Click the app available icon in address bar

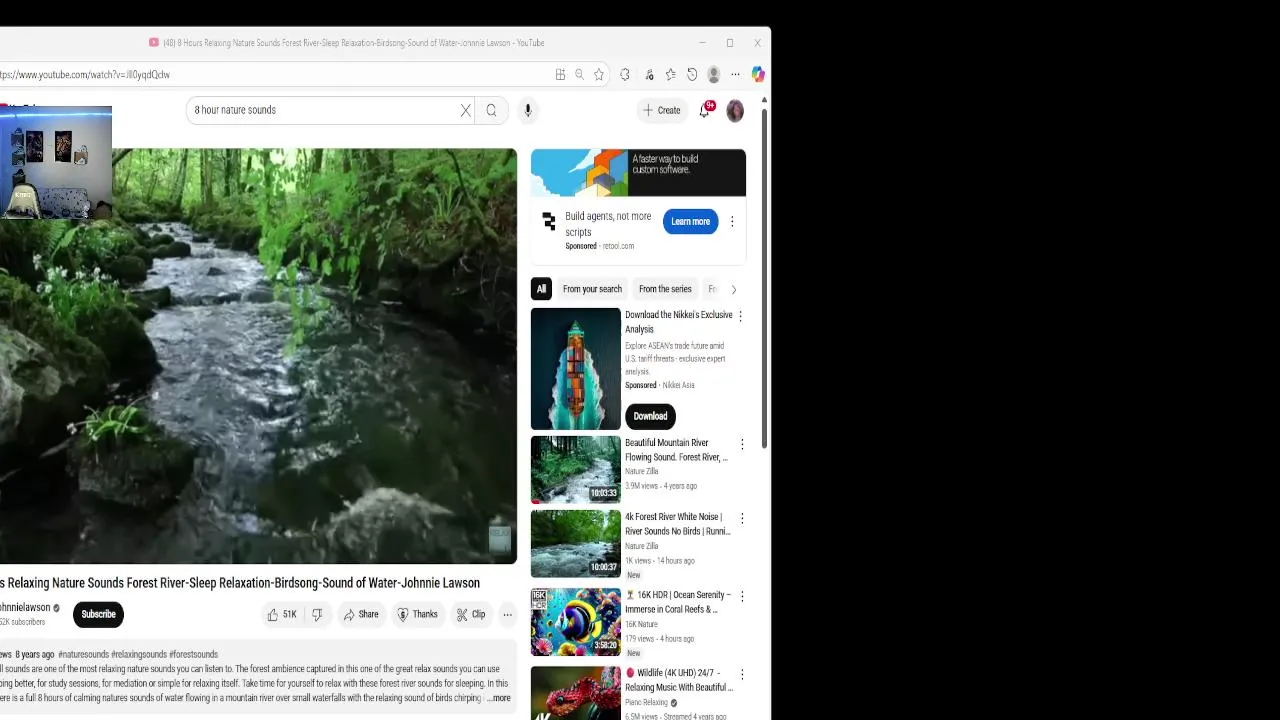tap(560, 74)
